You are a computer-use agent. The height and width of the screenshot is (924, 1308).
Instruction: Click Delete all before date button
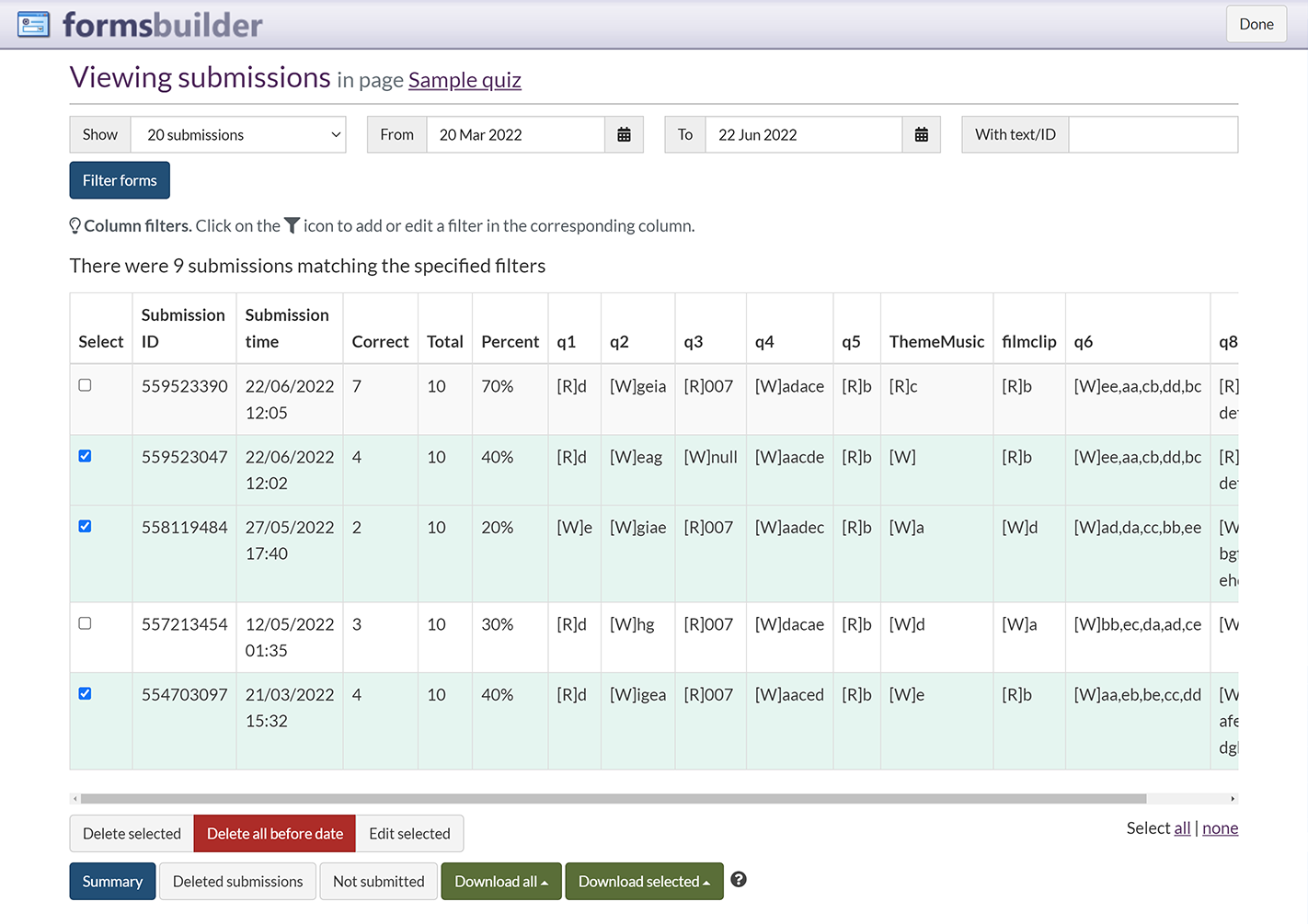[274, 834]
